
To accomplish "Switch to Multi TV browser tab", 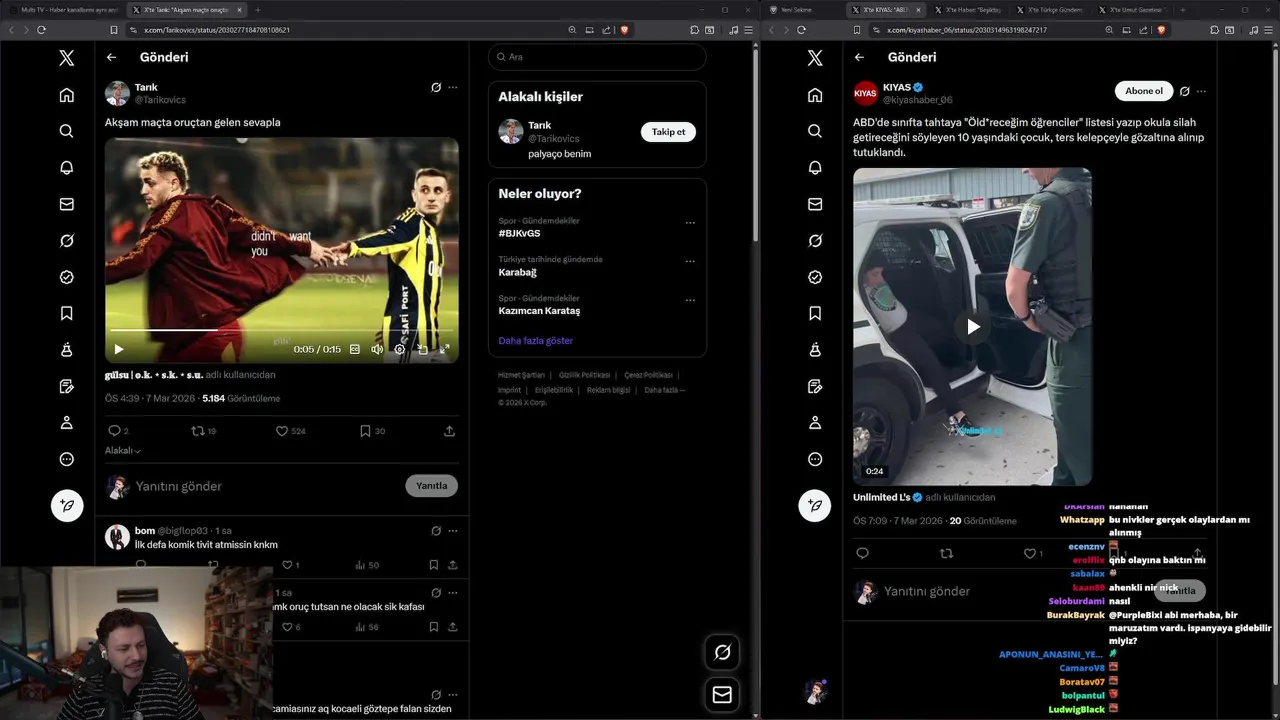I will 66,10.
